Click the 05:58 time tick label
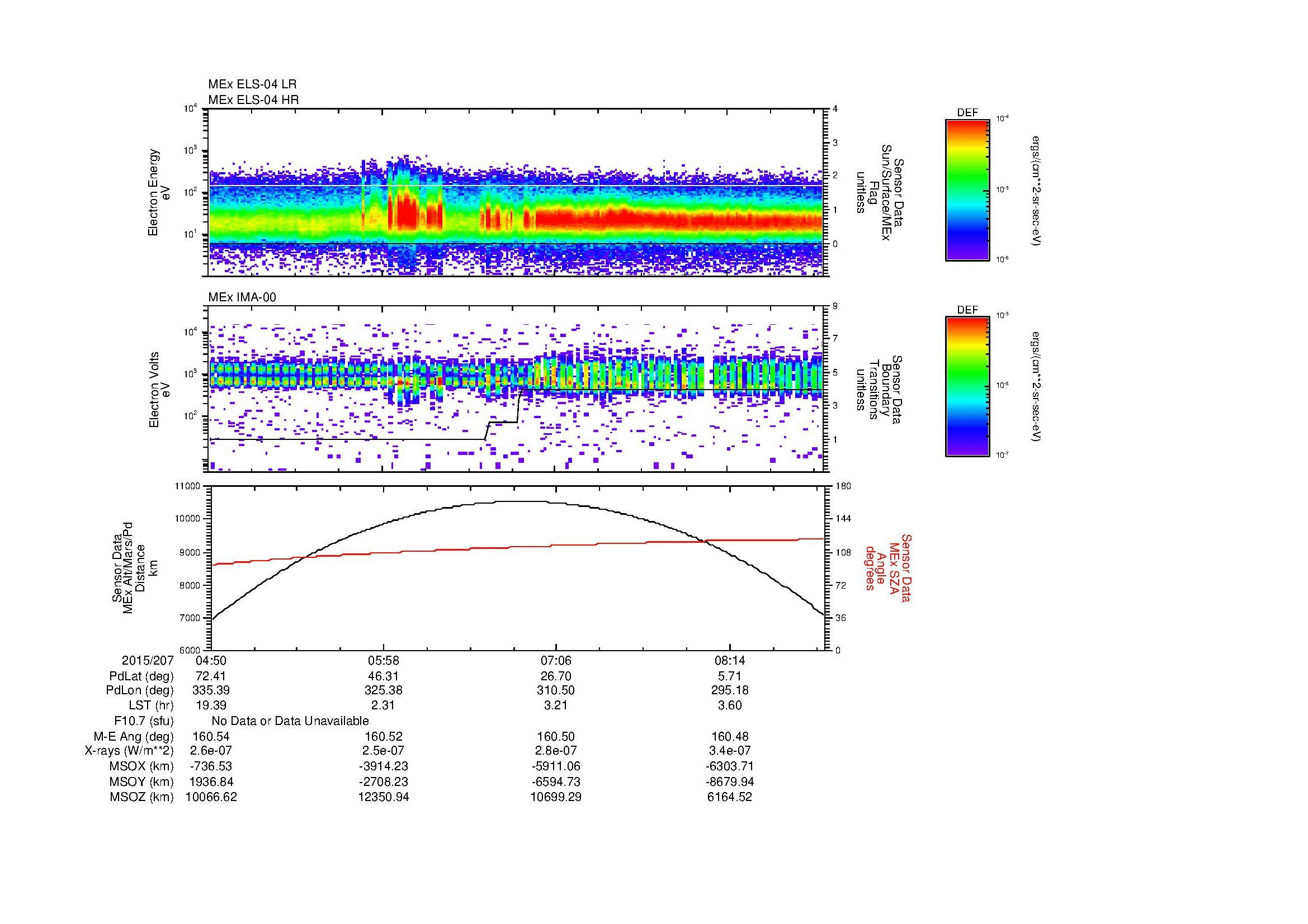 point(384,661)
